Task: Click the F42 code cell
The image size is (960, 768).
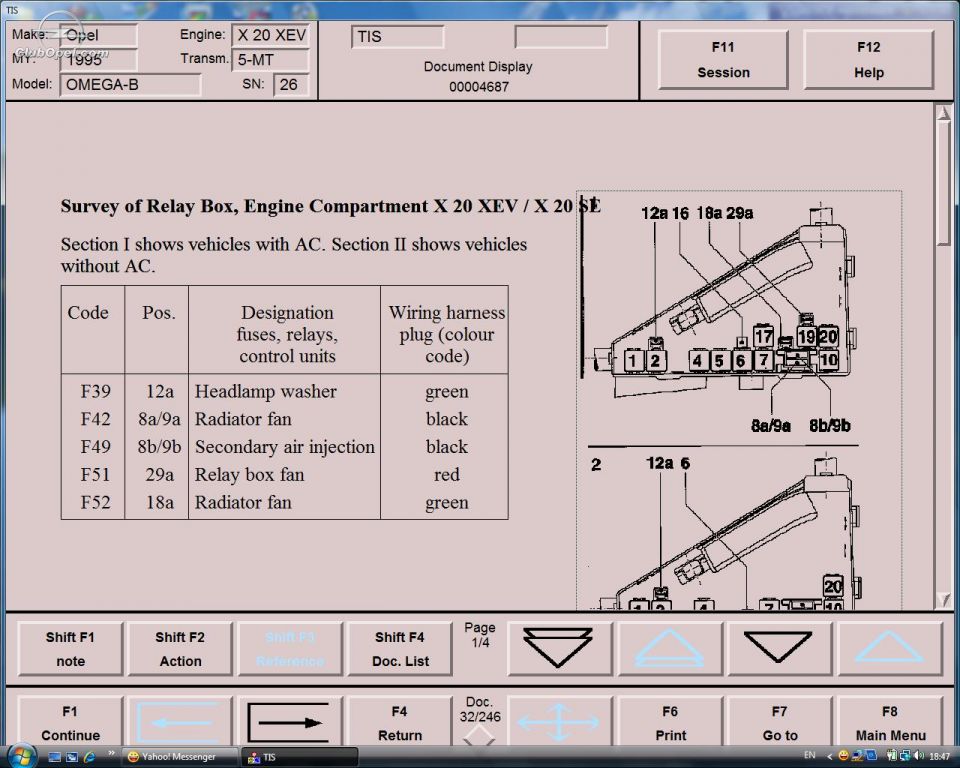Action: pos(95,419)
